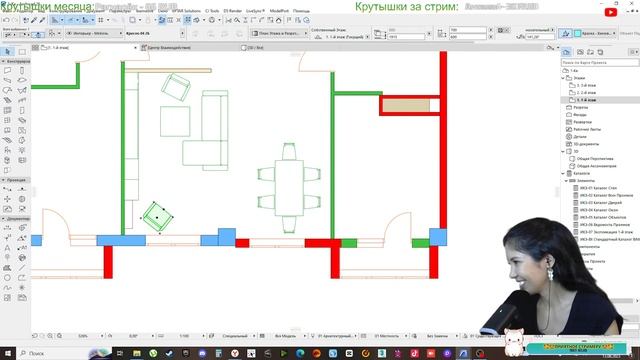Select the Circle/Arc tool
640x360 pixels.
pyautogui.click(x=7, y=278)
